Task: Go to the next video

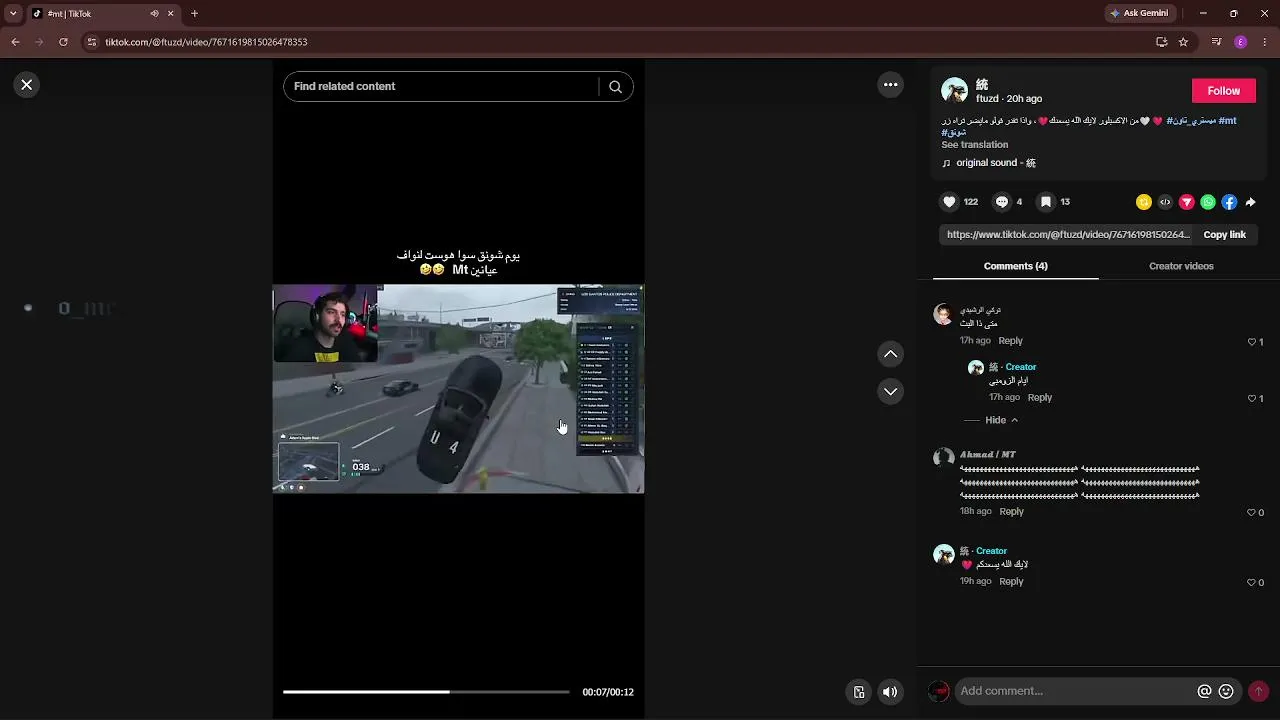Action: [x=890, y=391]
